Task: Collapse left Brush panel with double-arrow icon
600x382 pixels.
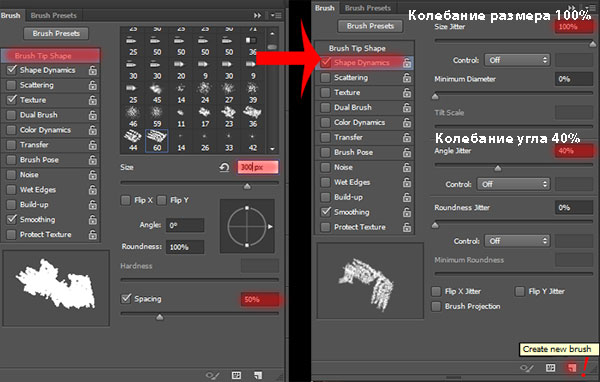Action: 258,15
